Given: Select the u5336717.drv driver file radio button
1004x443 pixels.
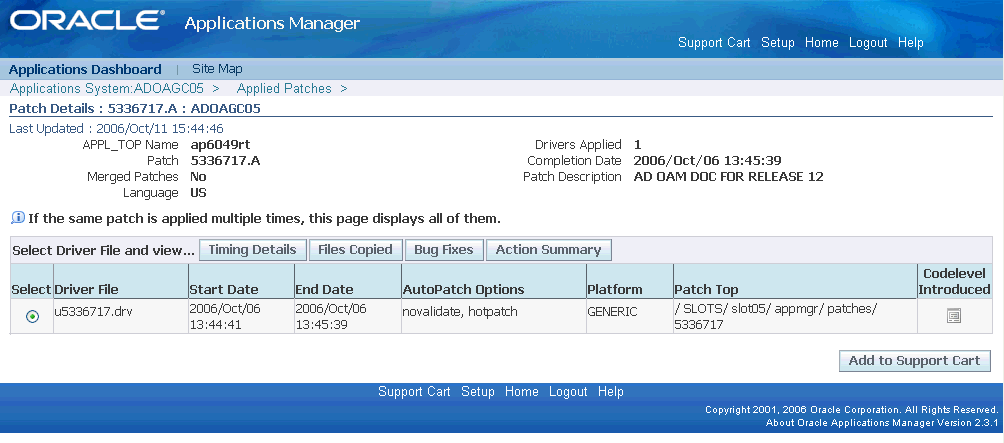Looking at the screenshot, I should [32, 316].
